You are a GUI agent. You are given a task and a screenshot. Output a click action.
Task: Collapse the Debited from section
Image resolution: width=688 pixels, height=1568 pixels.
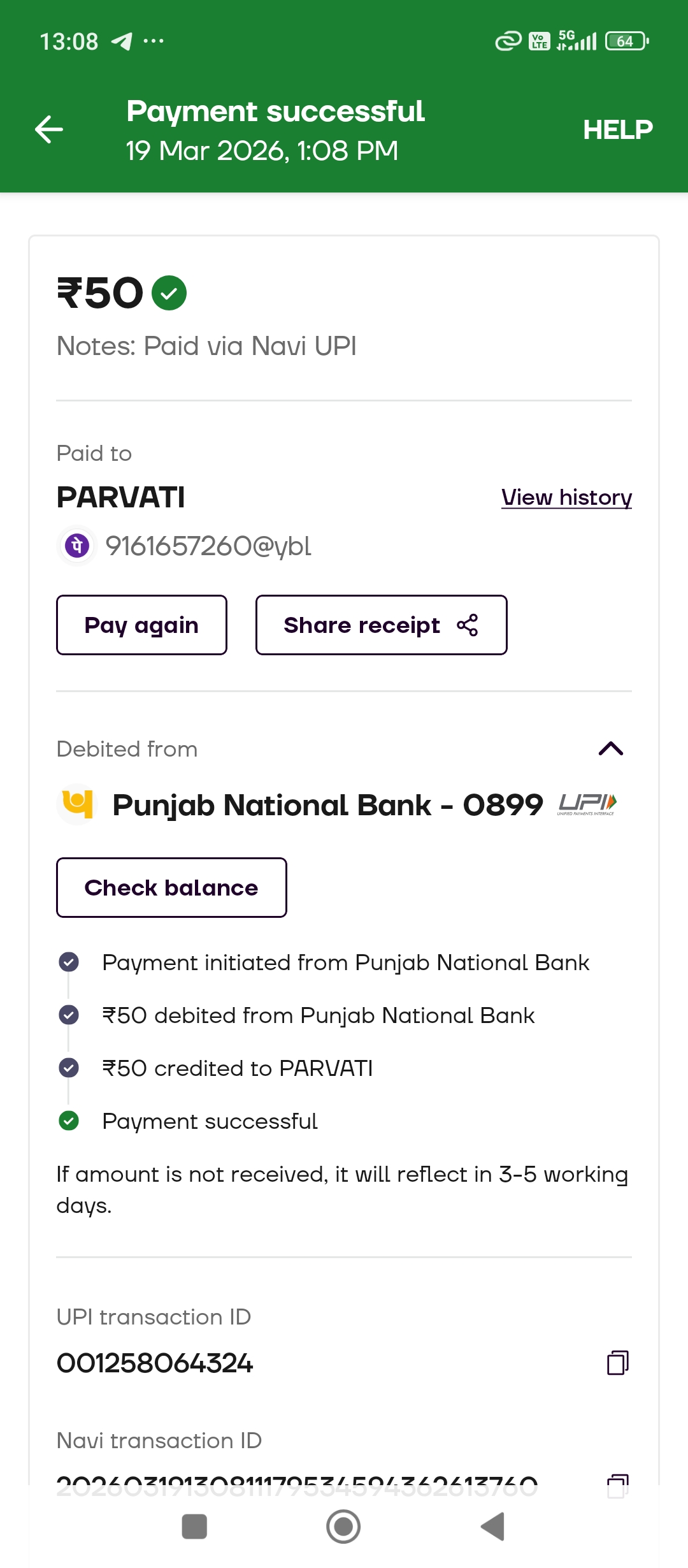(610, 748)
